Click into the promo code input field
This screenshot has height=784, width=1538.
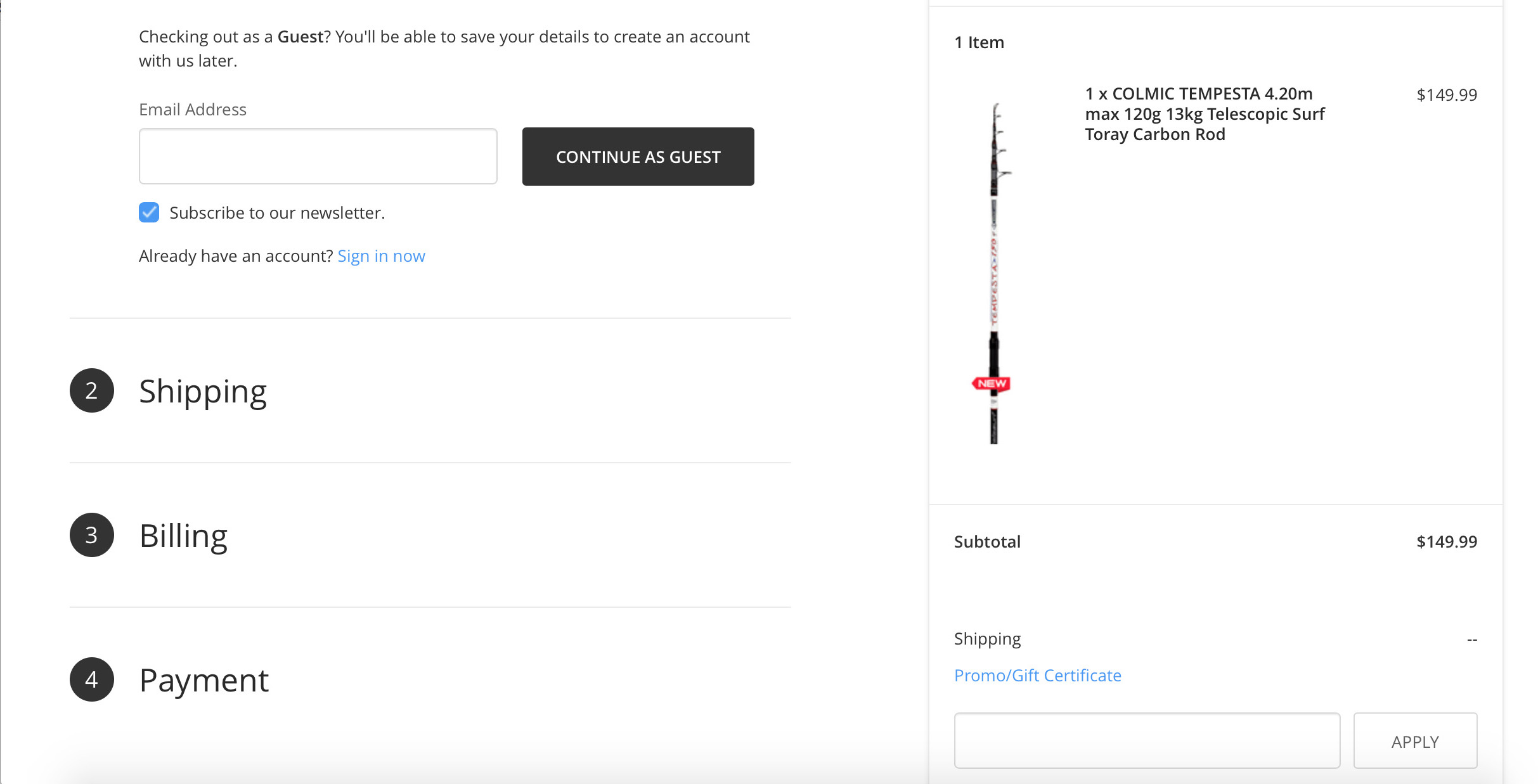point(1146,740)
